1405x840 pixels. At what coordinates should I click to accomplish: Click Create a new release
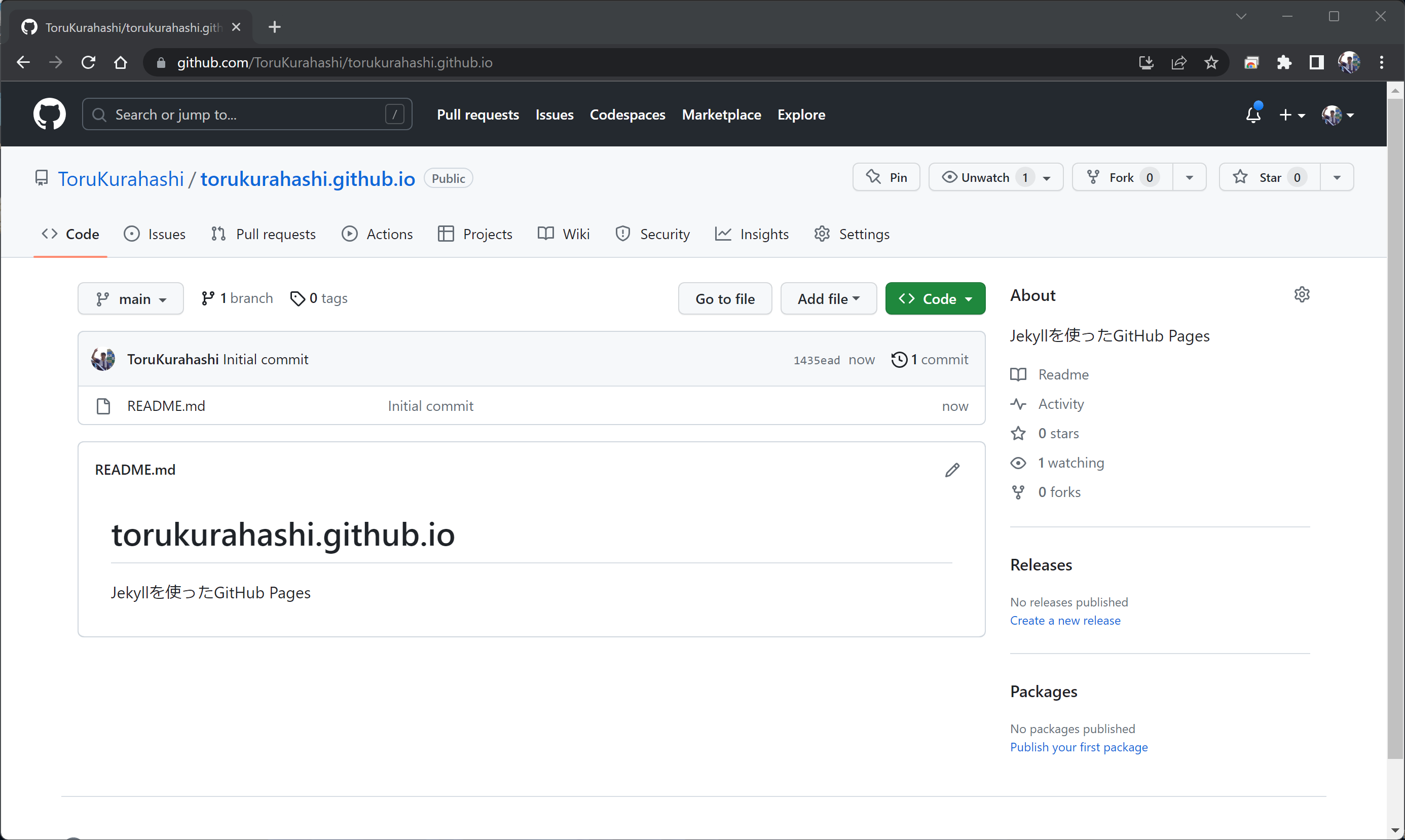click(1065, 621)
